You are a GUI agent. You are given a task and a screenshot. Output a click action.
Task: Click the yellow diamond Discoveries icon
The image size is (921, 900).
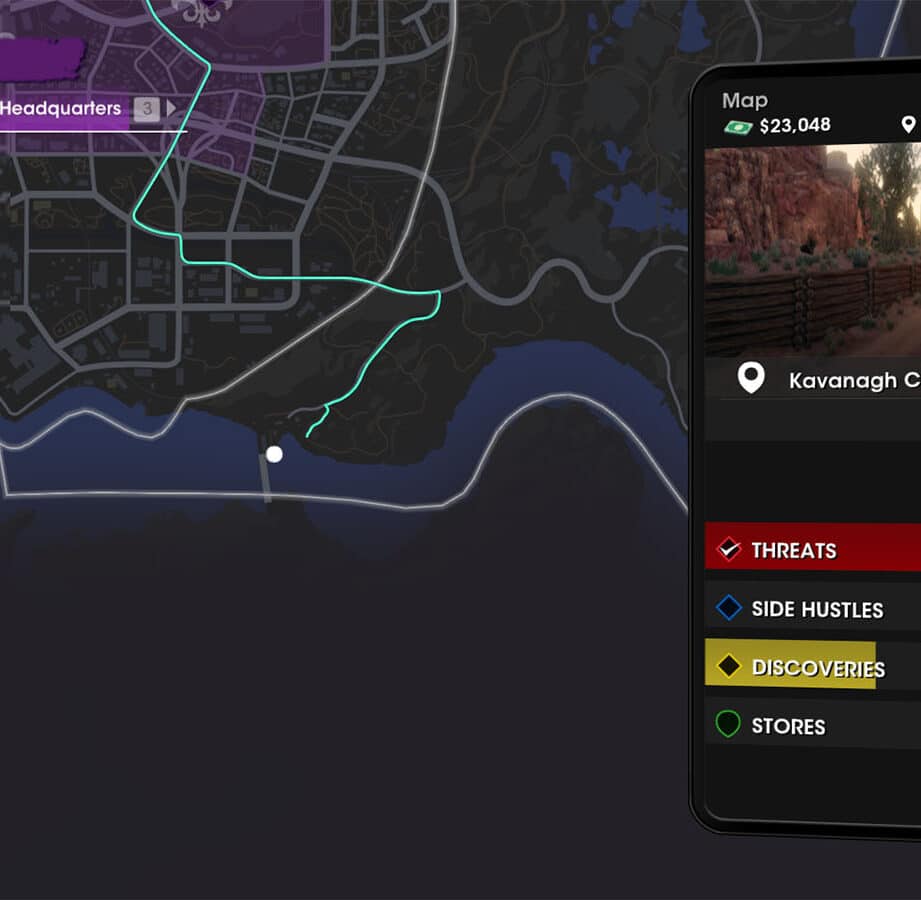[x=728, y=666]
